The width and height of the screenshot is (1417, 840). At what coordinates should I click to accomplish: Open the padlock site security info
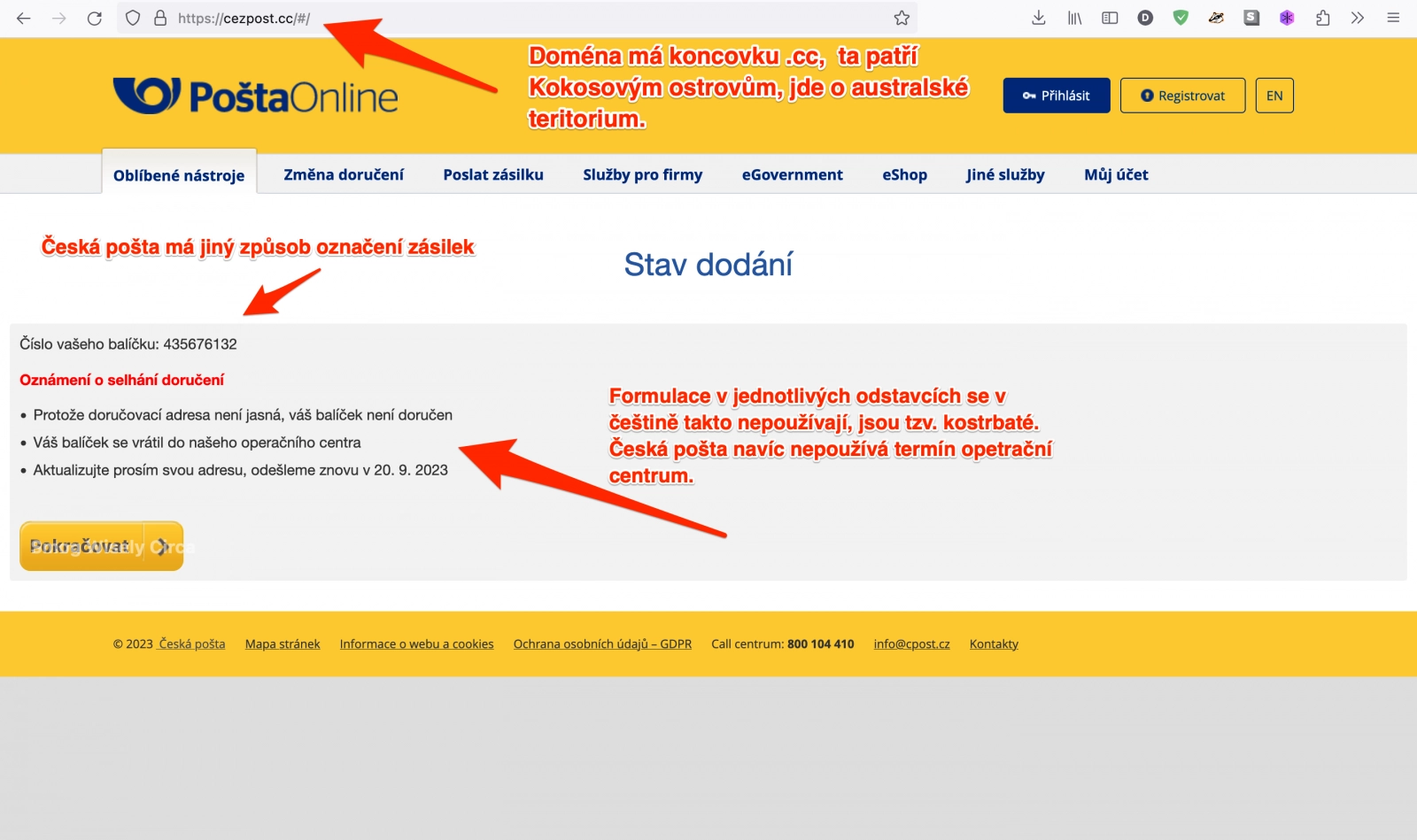tap(160, 18)
